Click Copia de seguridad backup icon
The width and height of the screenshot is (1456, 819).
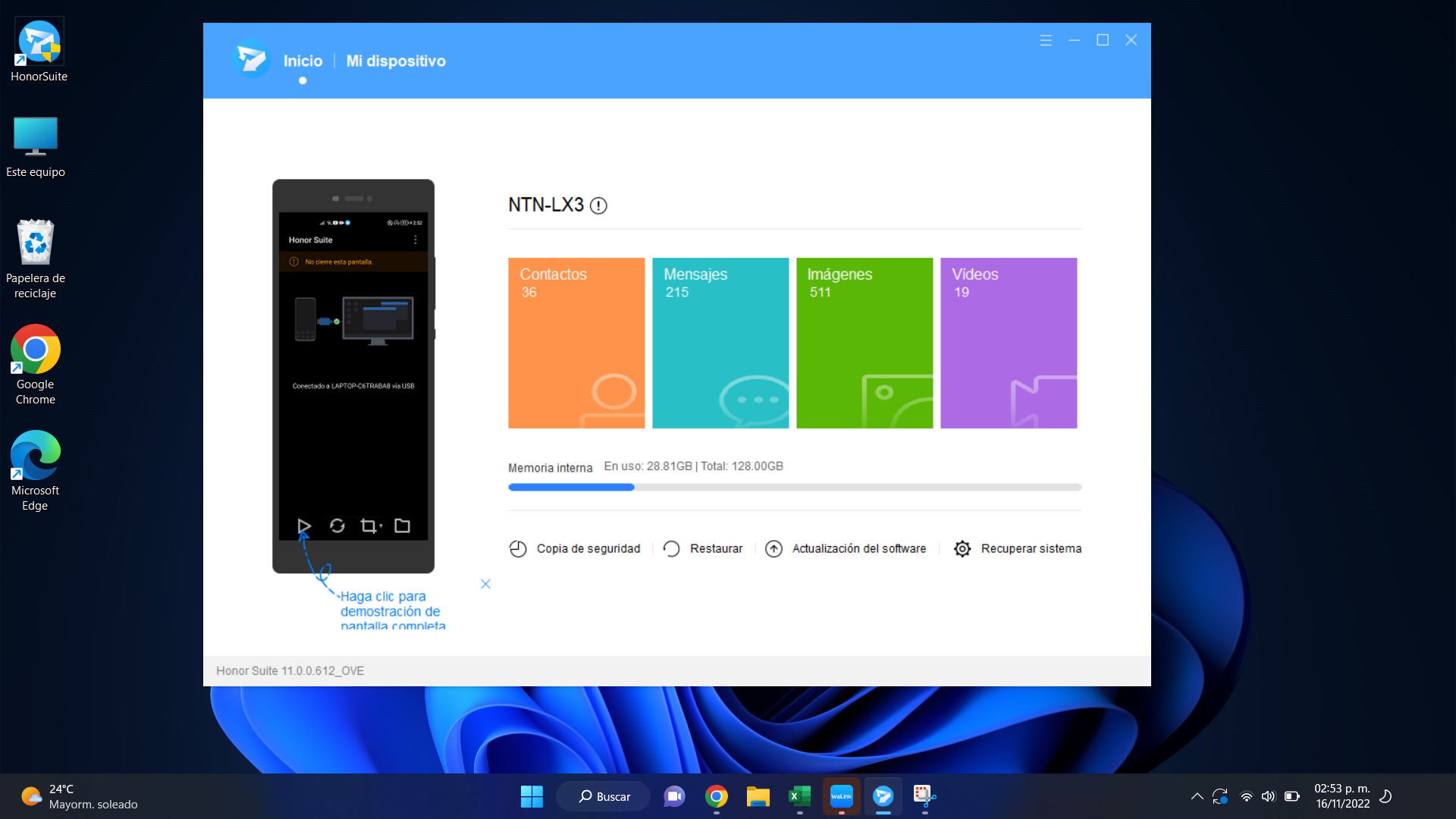click(x=518, y=548)
